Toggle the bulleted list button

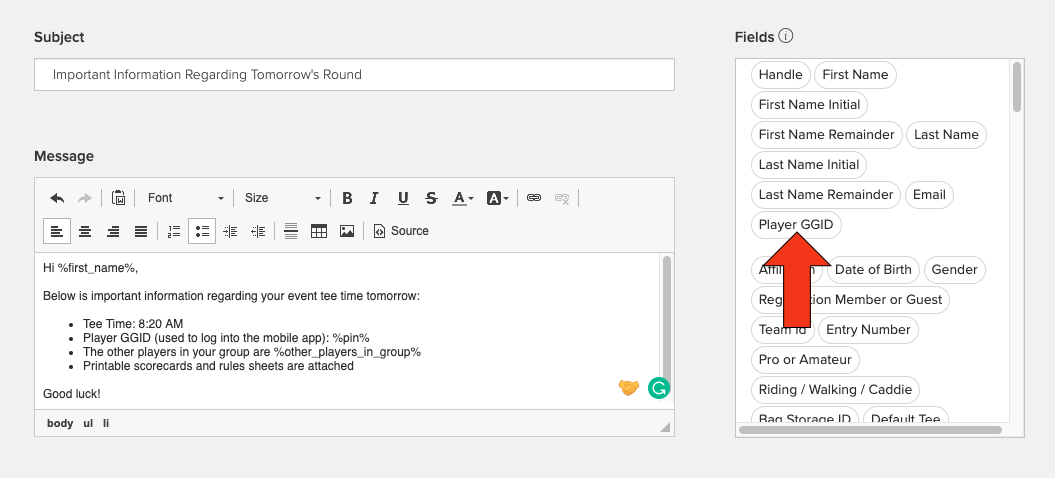click(202, 231)
